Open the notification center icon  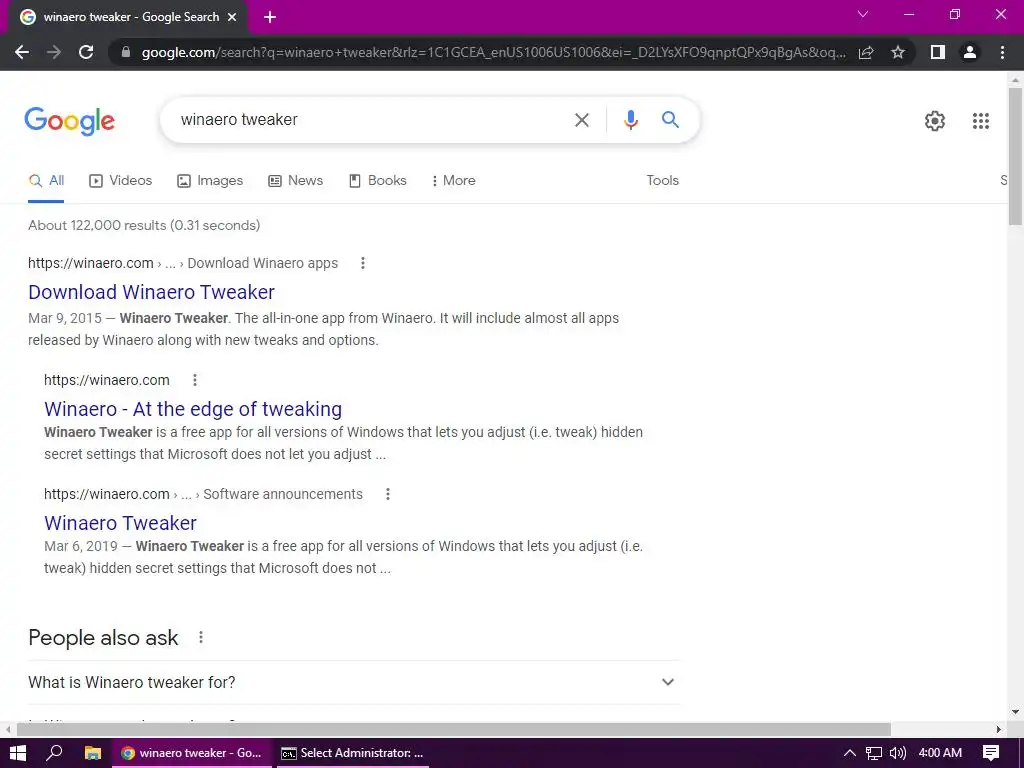tap(991, 753)
